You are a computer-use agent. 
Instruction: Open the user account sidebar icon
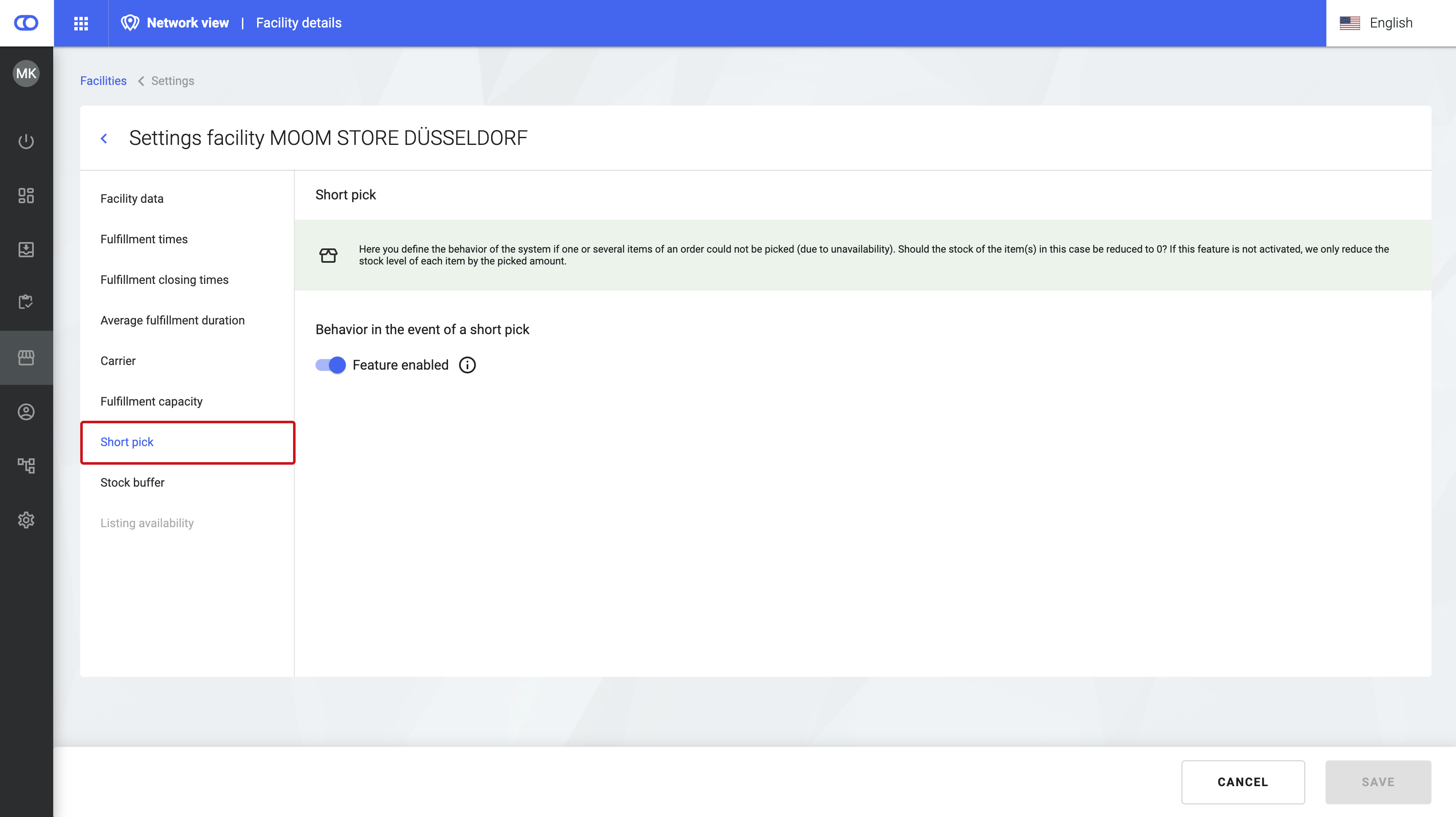pos(26,411)
